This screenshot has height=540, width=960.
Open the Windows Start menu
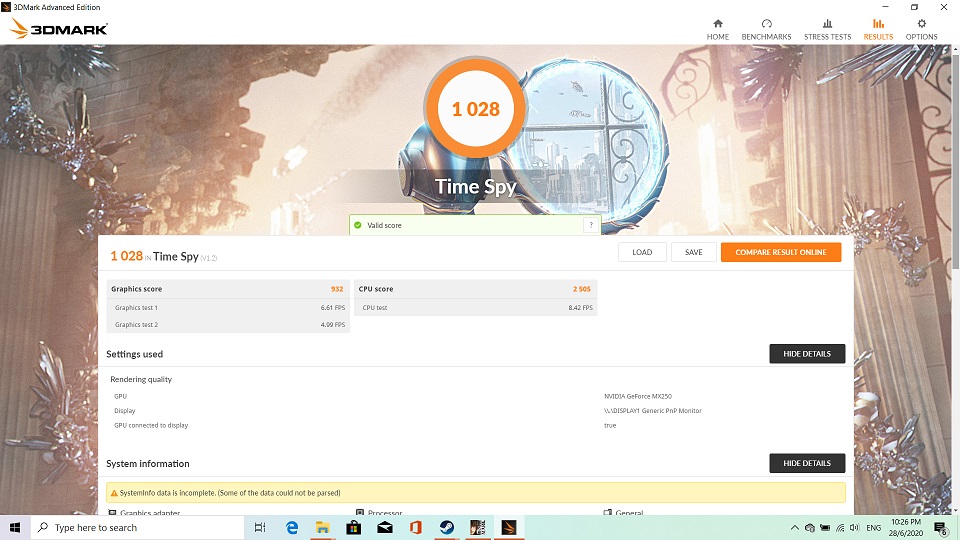(15, 528)
